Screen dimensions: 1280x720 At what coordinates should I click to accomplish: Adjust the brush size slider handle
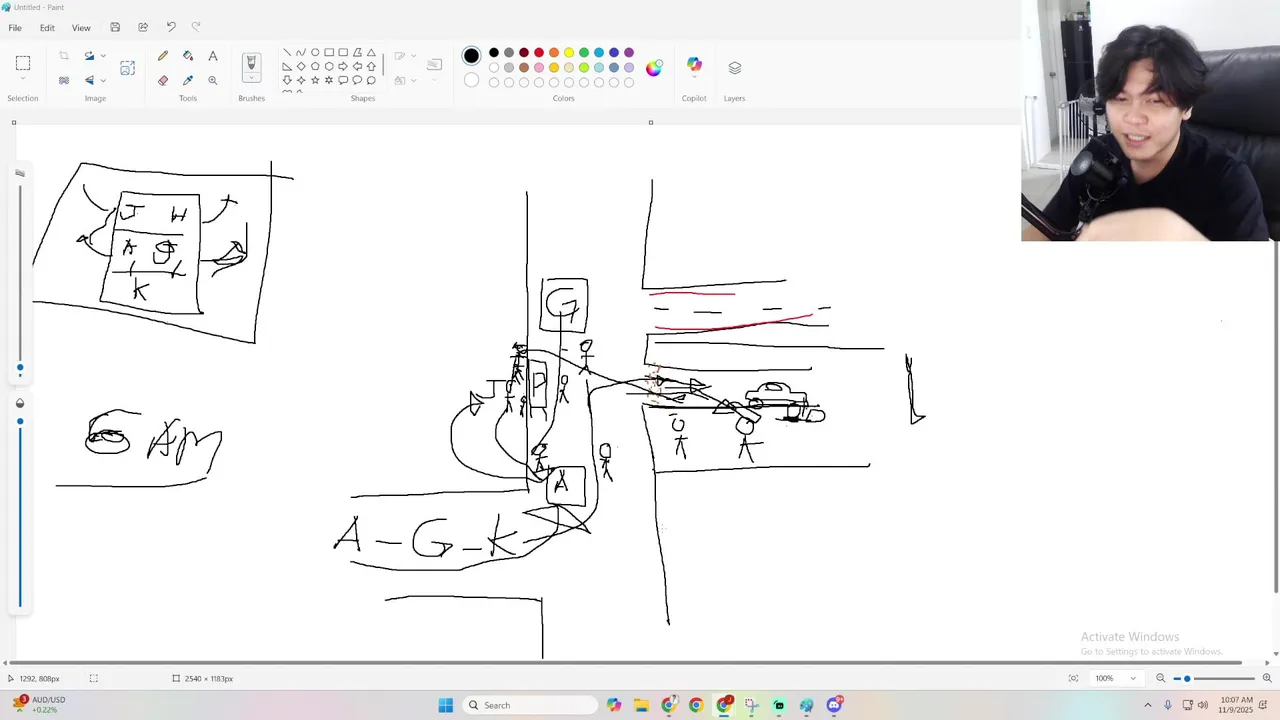[19, 368]
